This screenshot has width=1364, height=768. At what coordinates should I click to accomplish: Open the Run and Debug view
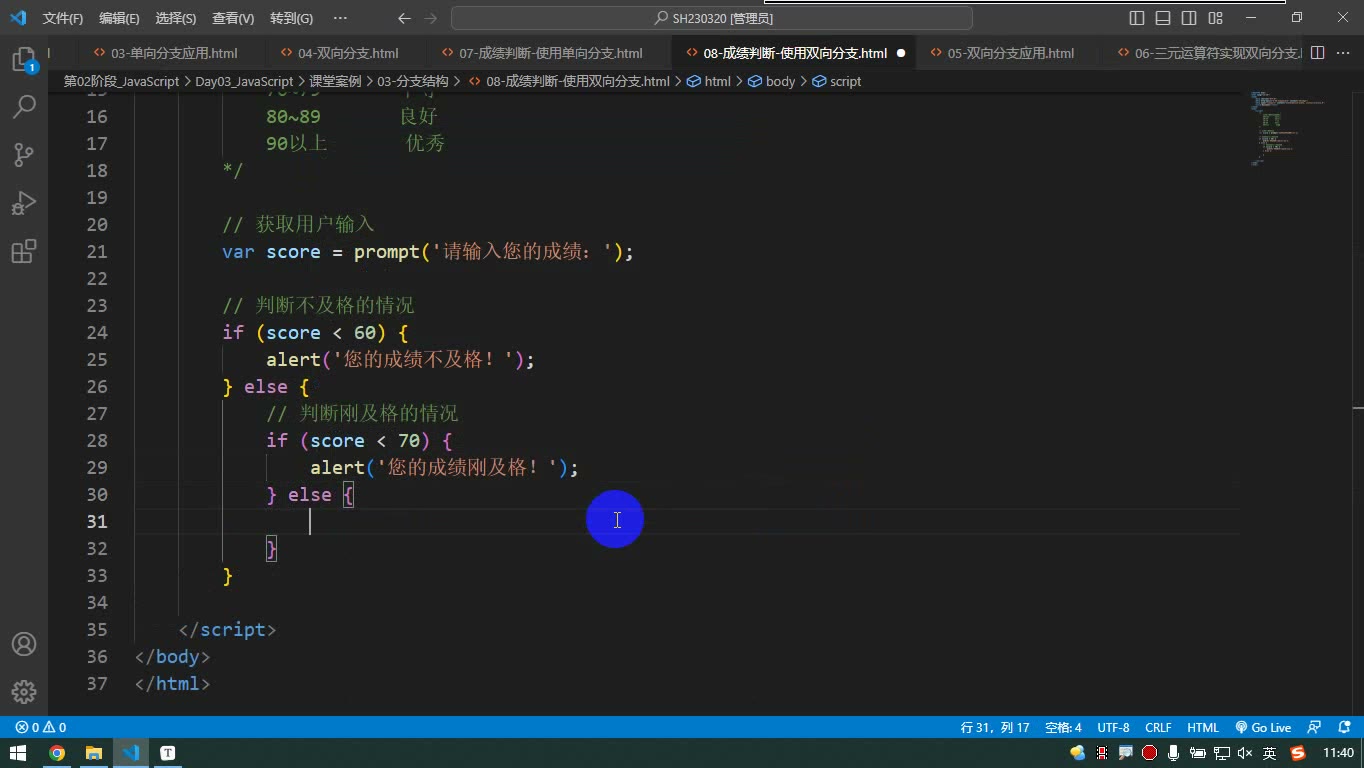click(24, 203)
